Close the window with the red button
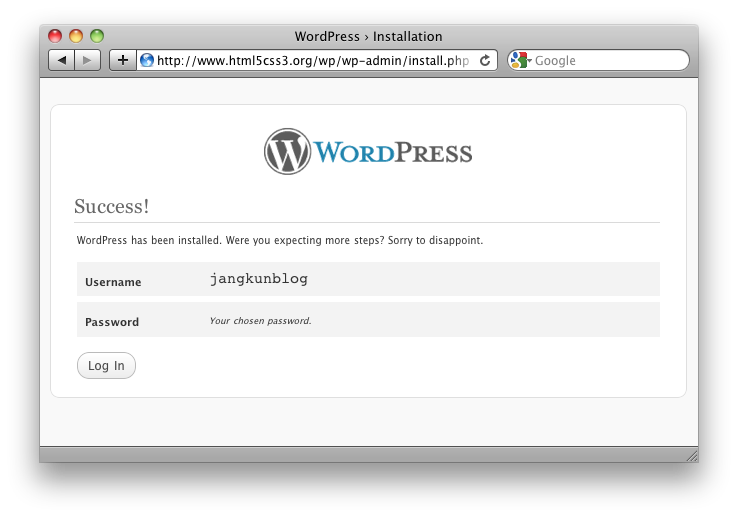 coord(55,36)
